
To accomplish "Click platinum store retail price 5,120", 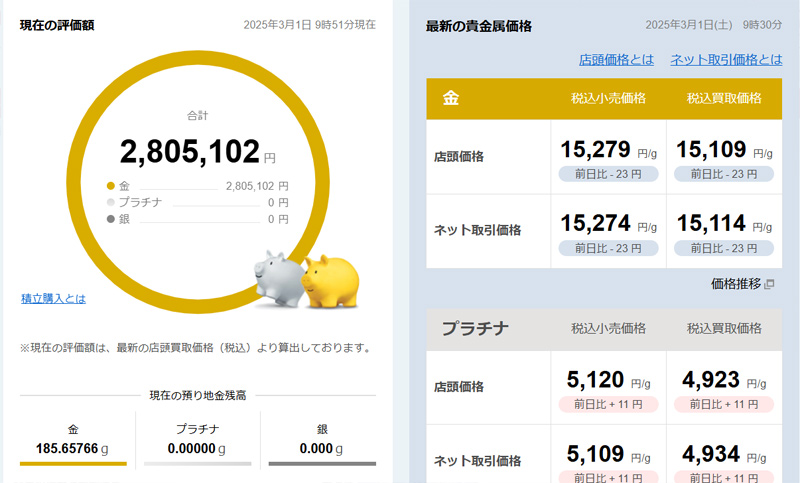I will [595, 379].
